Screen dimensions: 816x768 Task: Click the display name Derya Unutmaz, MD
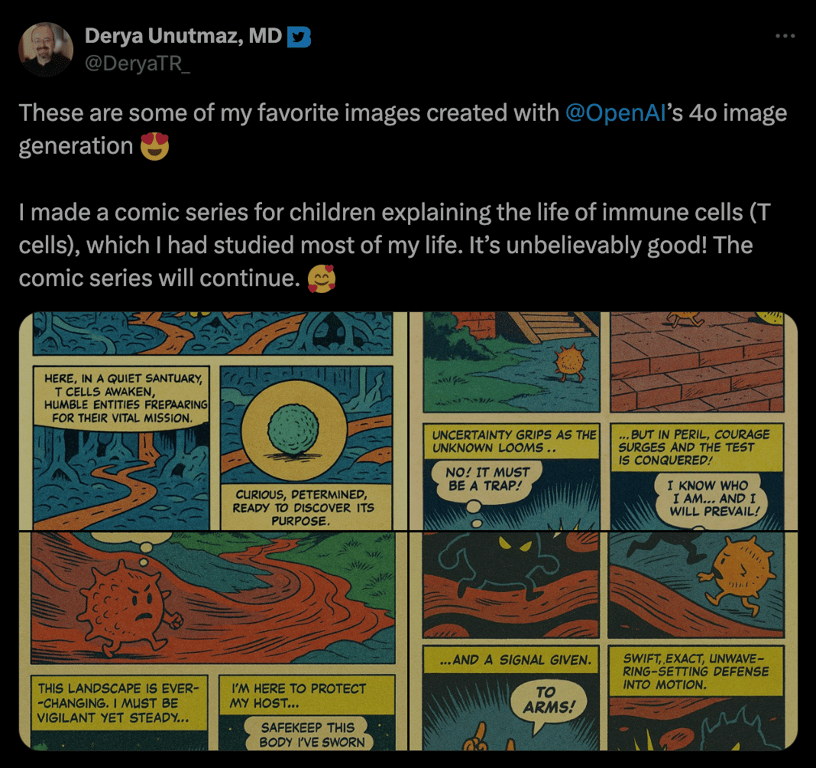[183, 36]
